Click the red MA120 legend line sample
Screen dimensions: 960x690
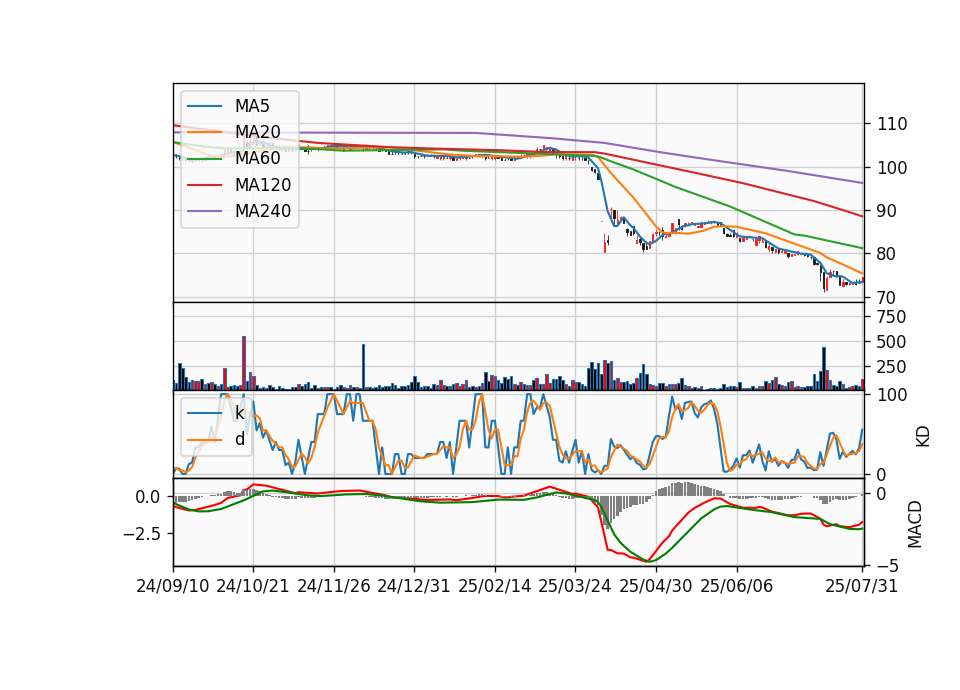point(204,185)
